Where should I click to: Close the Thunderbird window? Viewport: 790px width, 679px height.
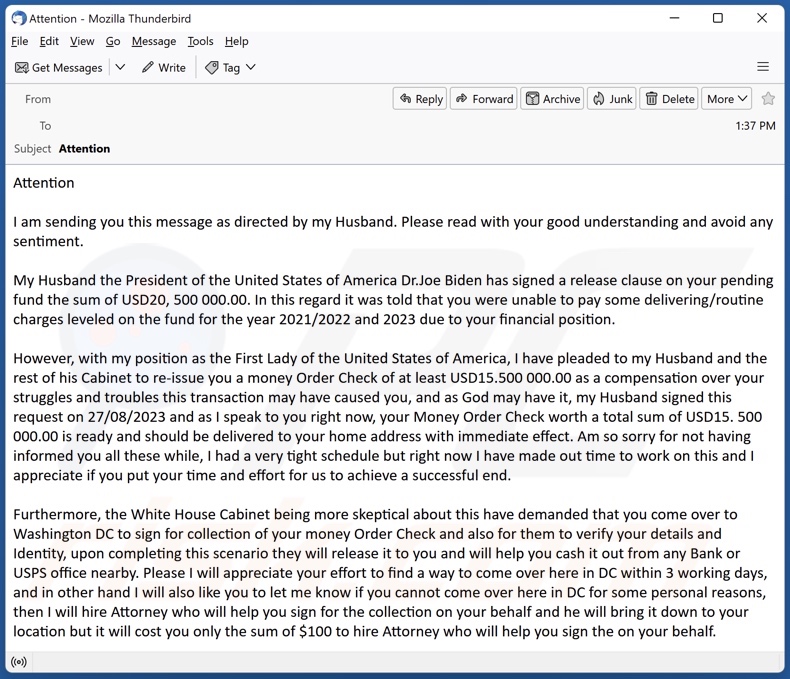point(762,18)
